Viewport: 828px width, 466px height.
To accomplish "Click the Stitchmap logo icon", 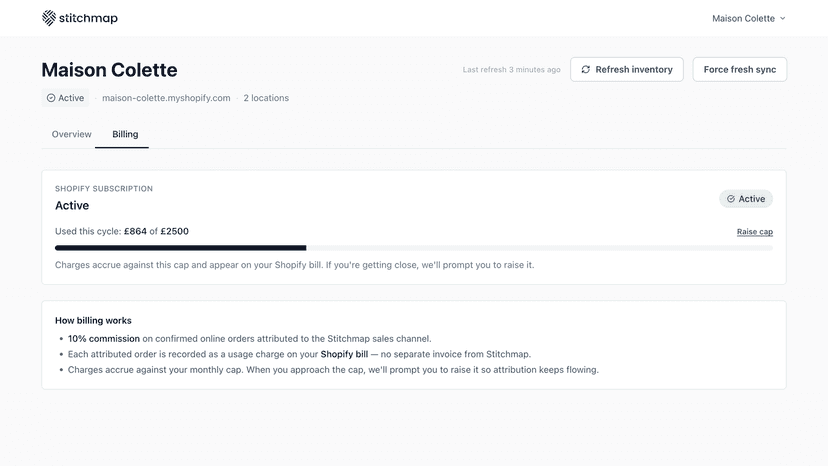I will tap(49, 18).
